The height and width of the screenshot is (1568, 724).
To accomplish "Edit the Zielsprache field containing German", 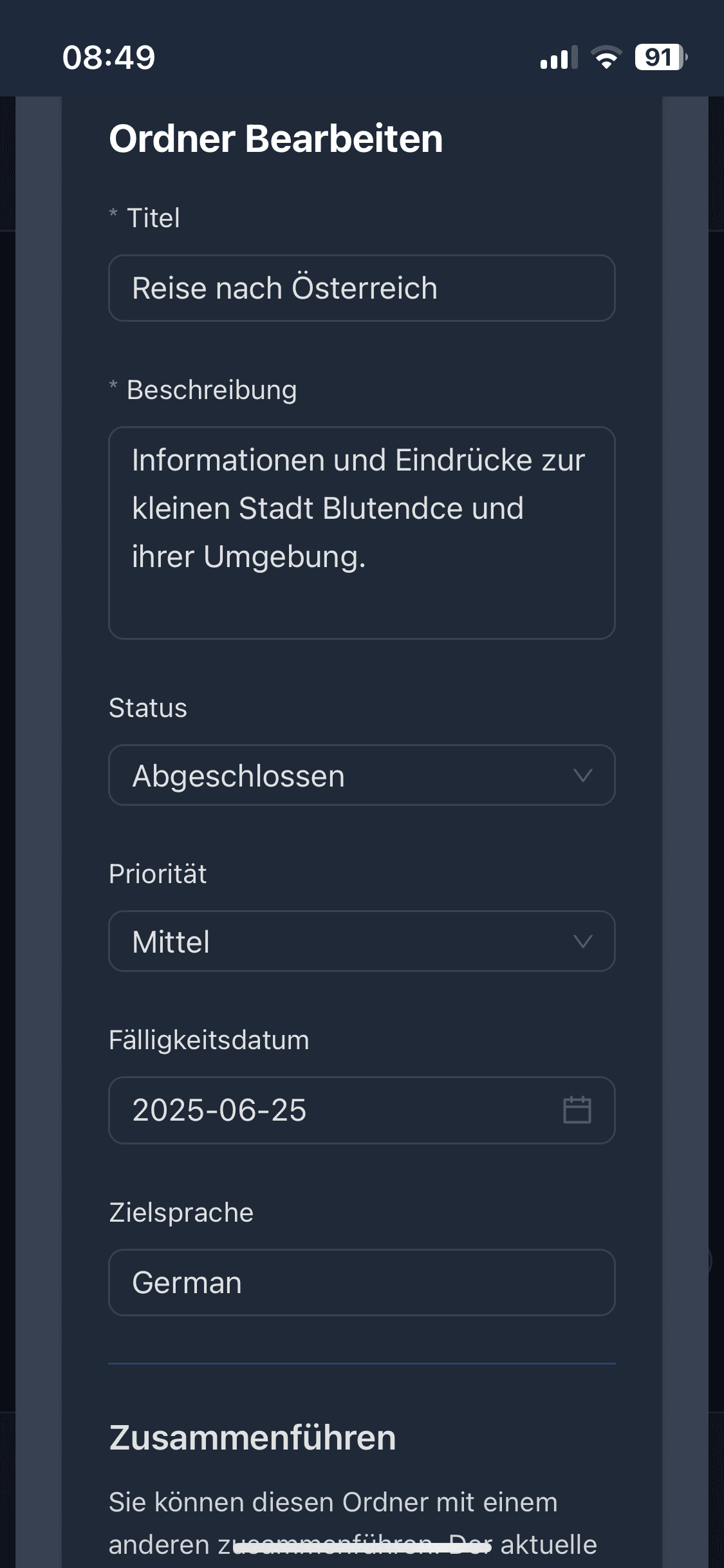I will coord(362,1282).
